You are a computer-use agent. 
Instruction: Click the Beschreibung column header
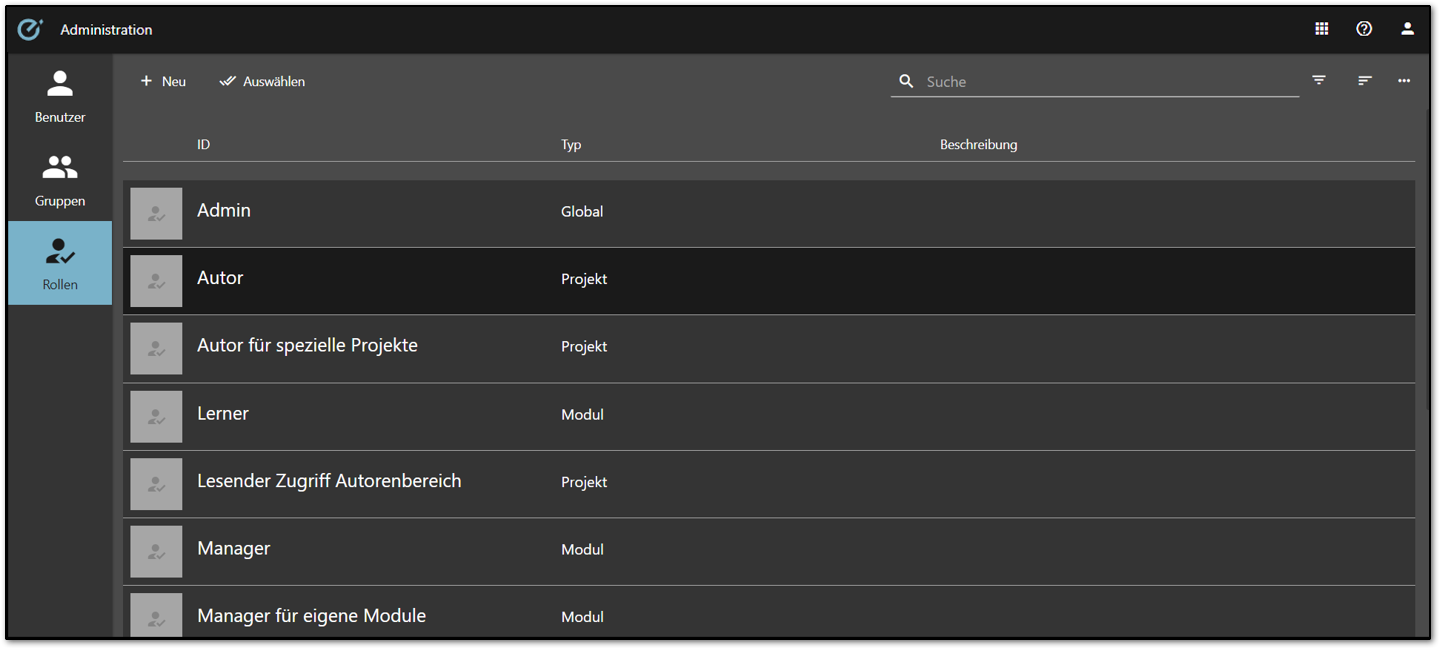(x=978, y=145)
